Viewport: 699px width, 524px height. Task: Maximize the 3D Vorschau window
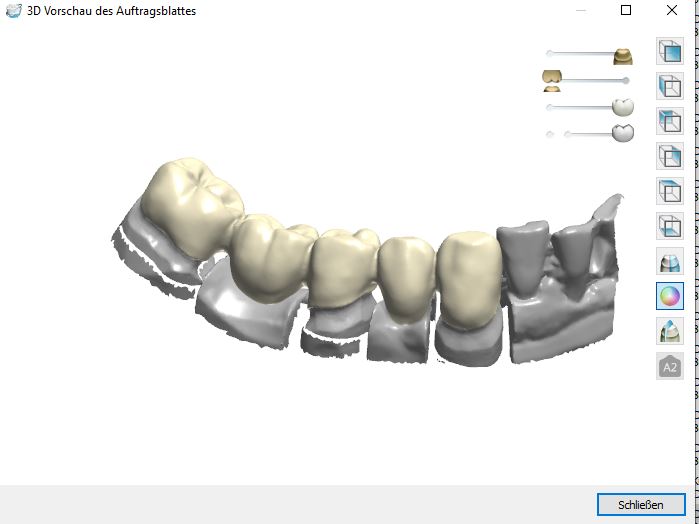(626, 10)
